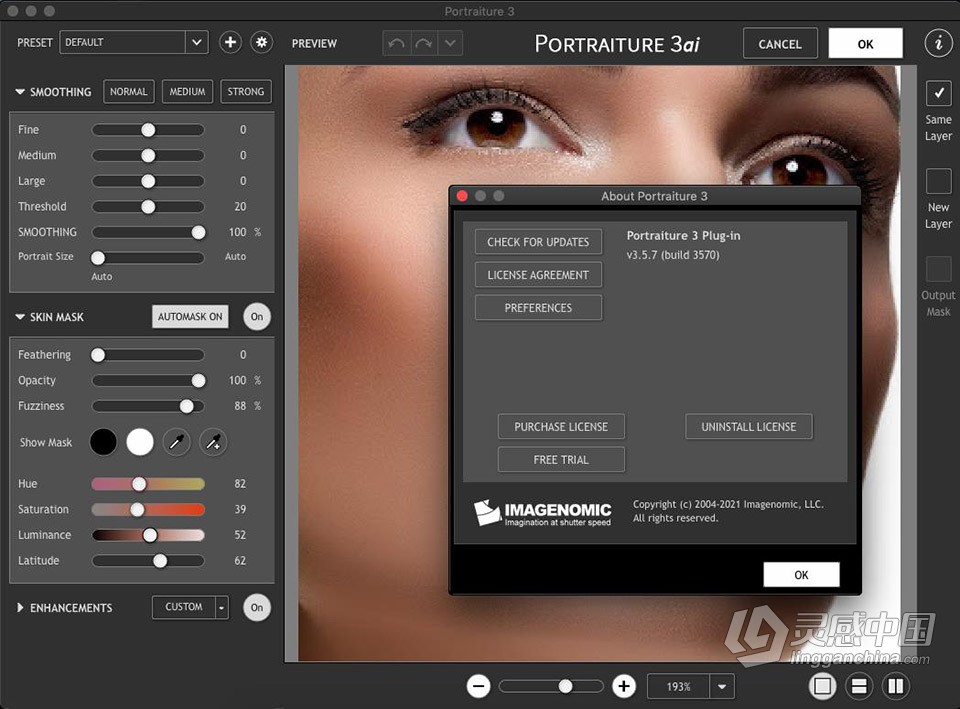The width and height of the screenshot is (960, 709).
Task: Open the Preset dropdown
Action: tap(196, 42)
